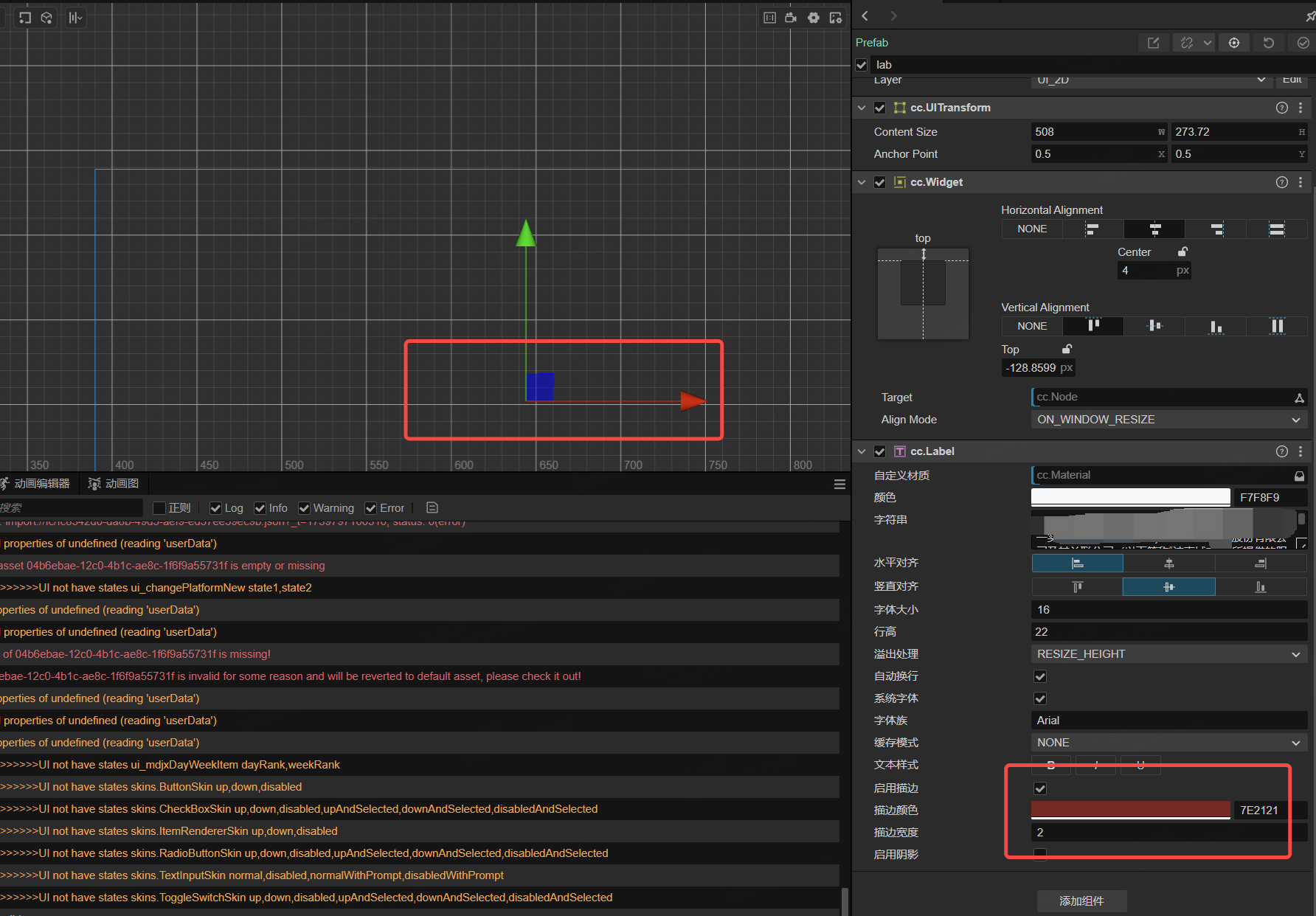This screenshot has width=1316, height=916.
Task: Uncheck the 启用描边 outline checkbox
Action: pyautogui.click(x=1040, y=788)
